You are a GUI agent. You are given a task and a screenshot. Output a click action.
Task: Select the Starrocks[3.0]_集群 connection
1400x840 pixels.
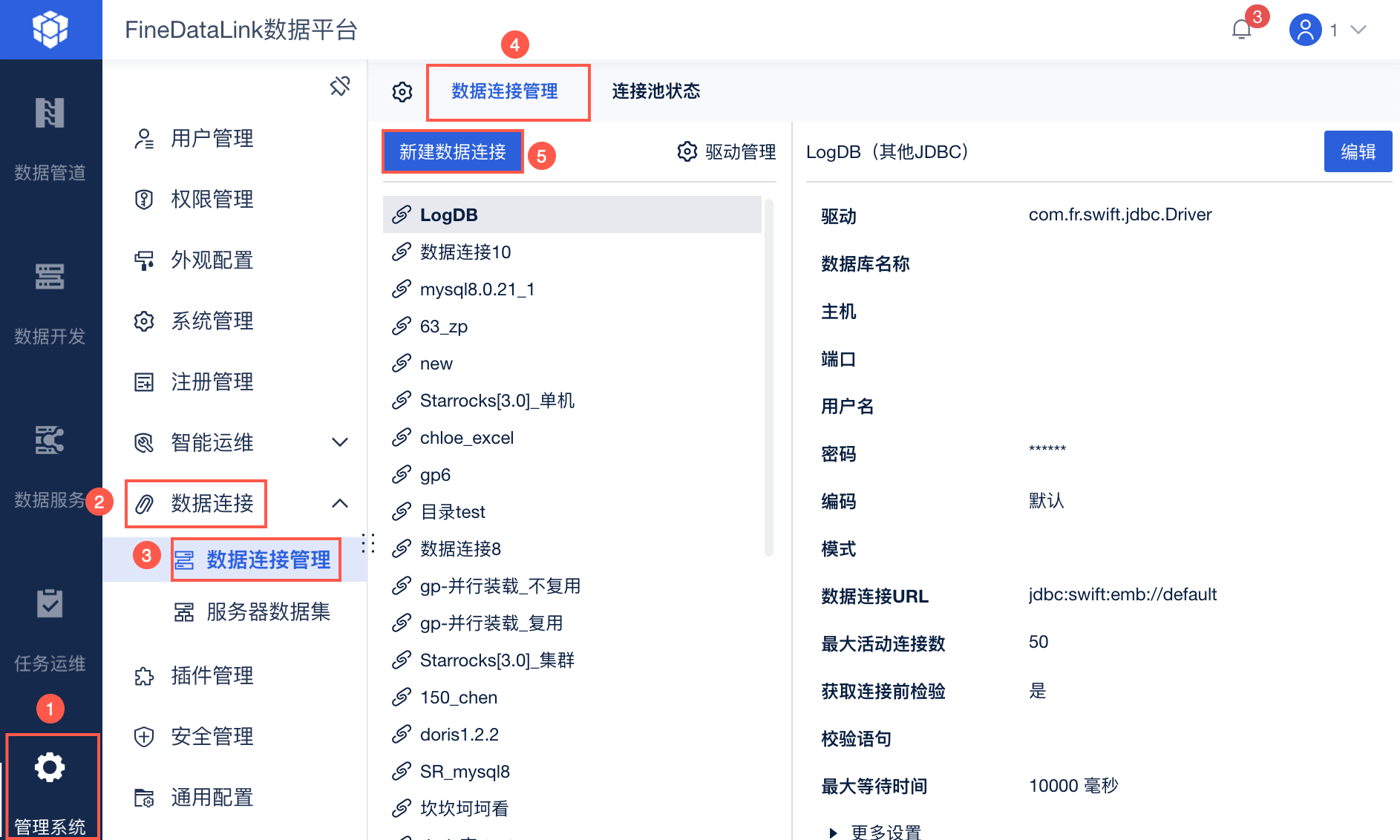[x=572, y=660]
